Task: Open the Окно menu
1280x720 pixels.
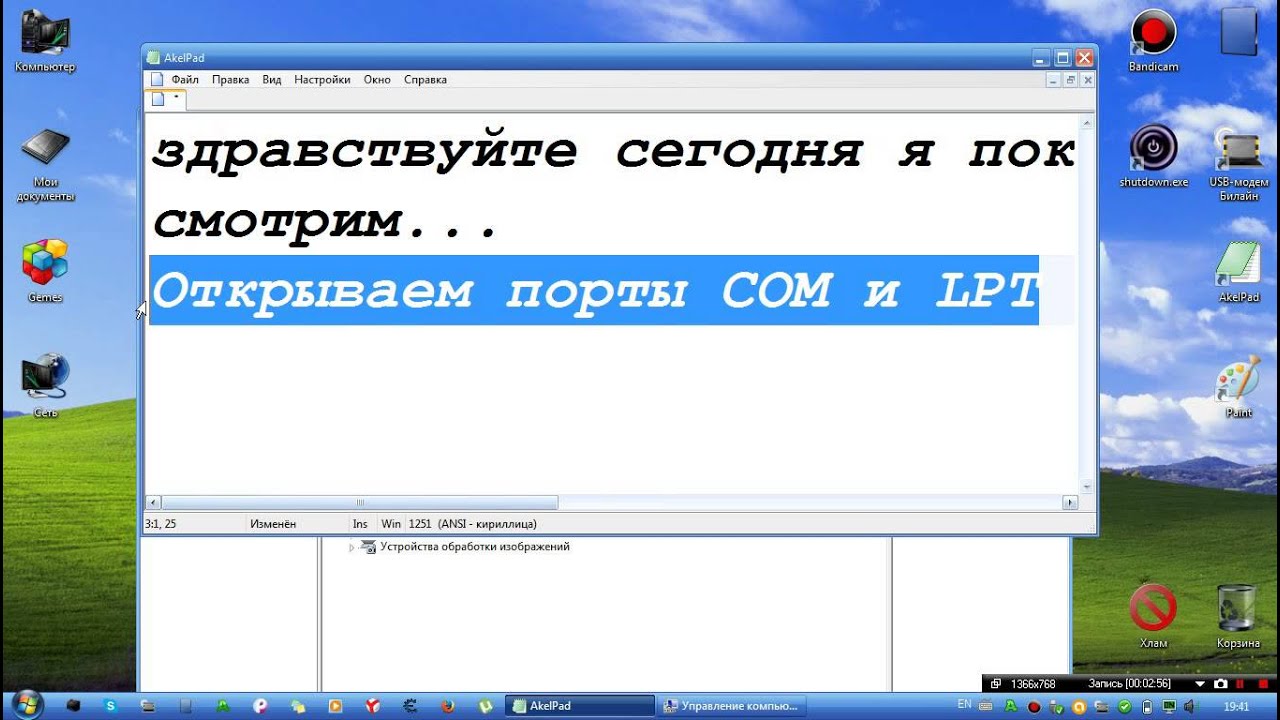Action: [377, 80]
